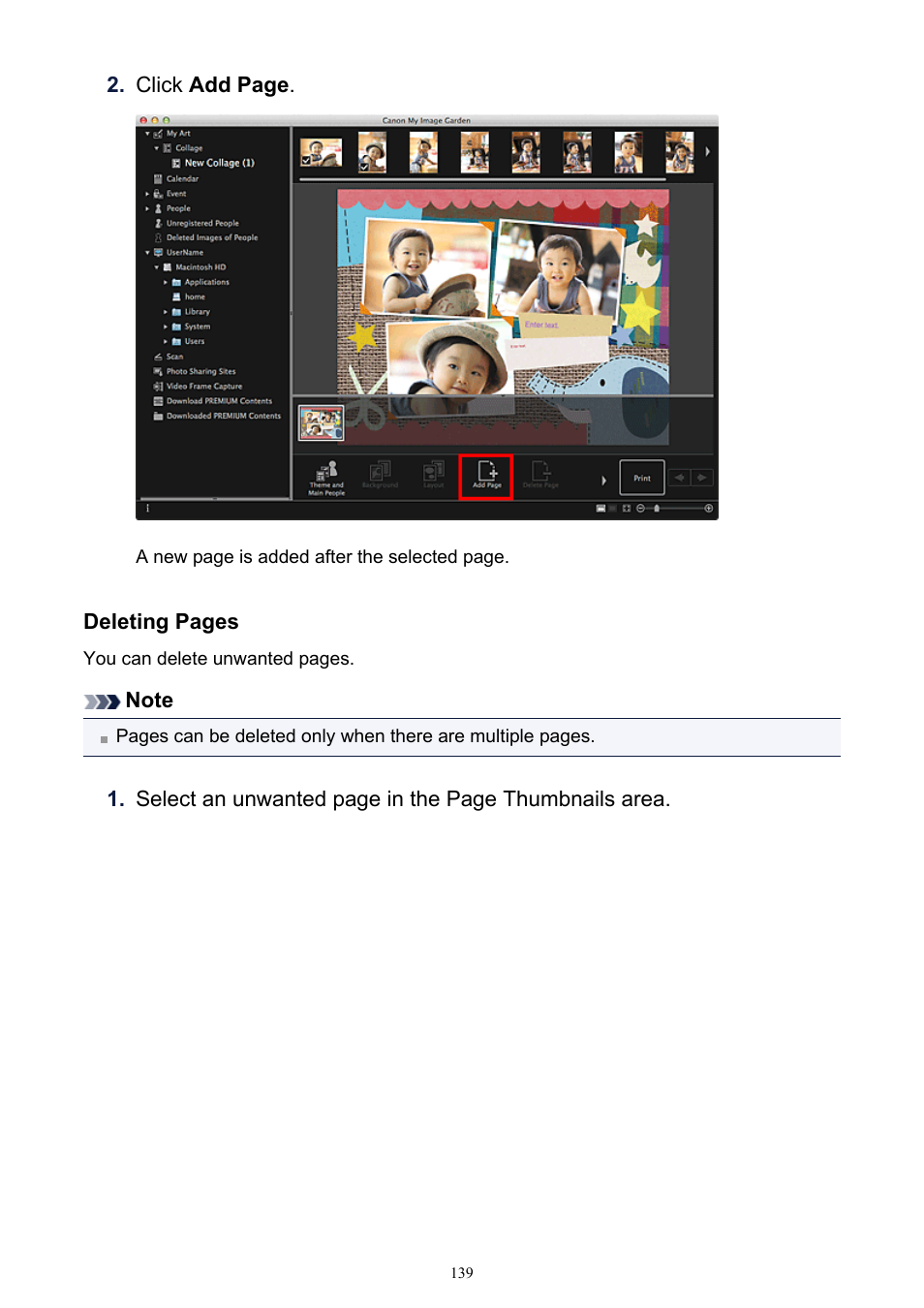924x1308 pixels.
Task: Click the Print button
Action: [642, 478]
